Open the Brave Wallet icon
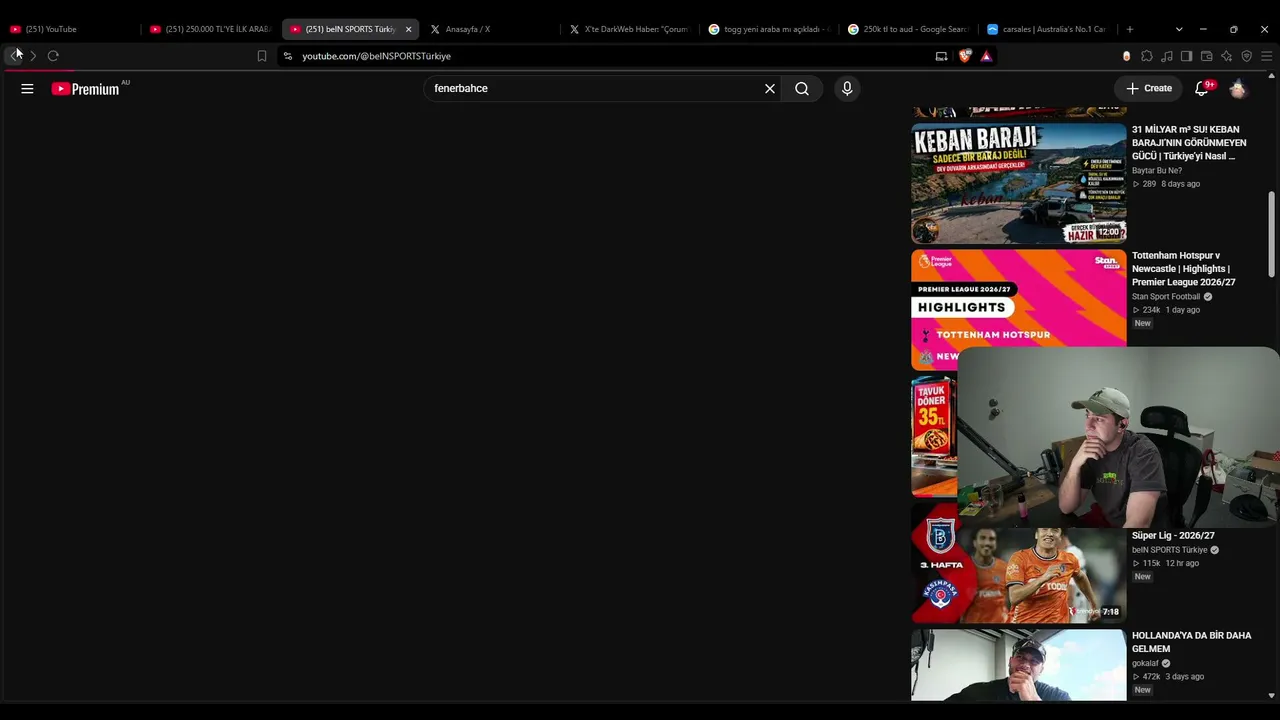 point(1206,56)
